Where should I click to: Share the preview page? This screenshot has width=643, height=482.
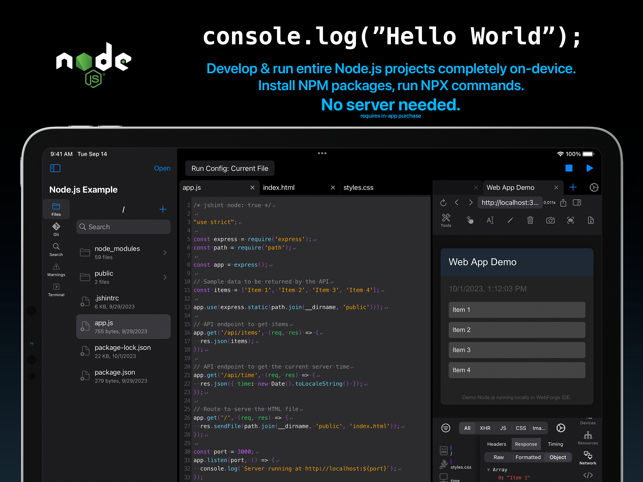click(x=563, y=203)
